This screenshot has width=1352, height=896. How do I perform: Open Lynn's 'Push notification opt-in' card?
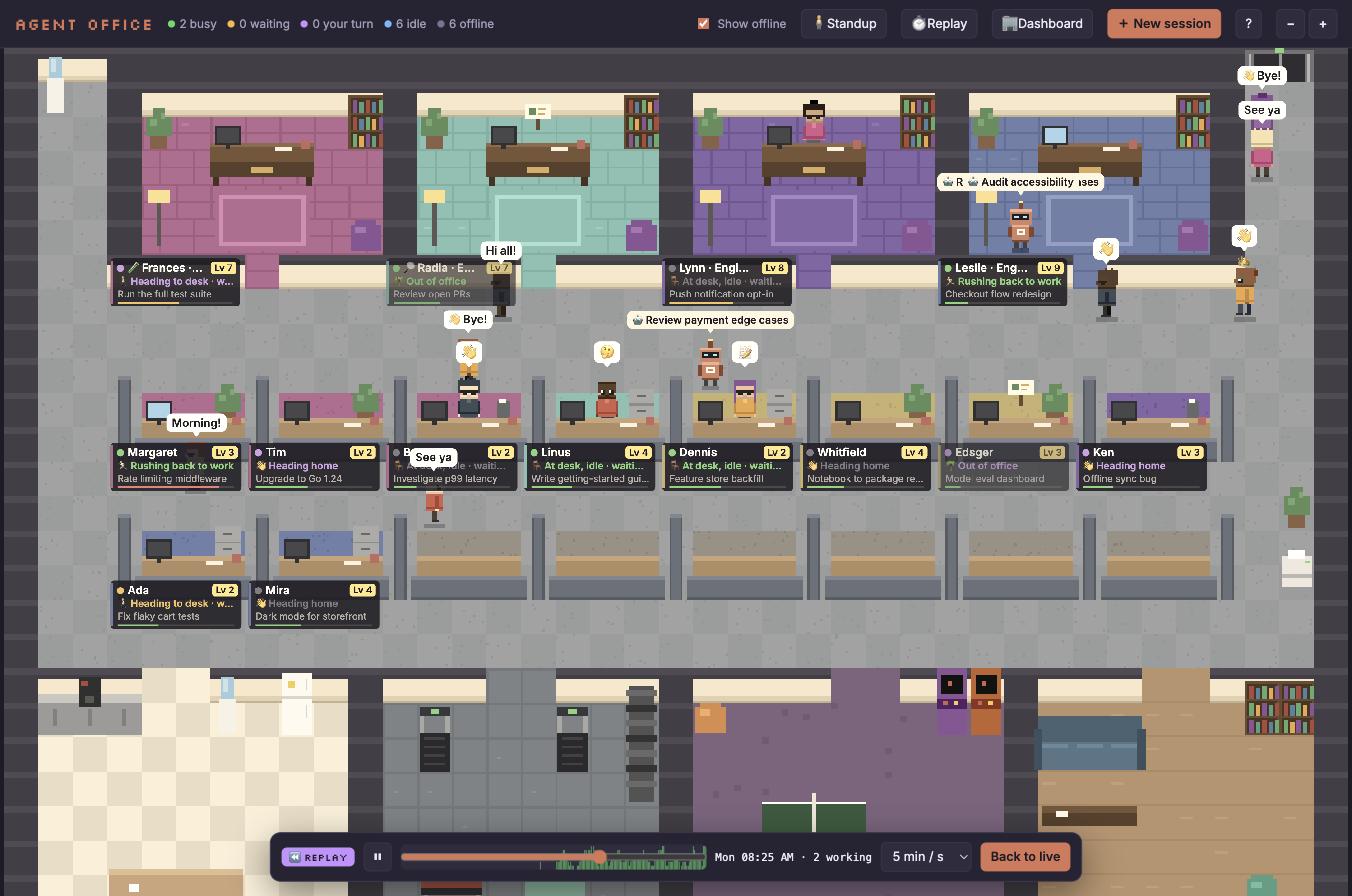(x=728, y=281)
